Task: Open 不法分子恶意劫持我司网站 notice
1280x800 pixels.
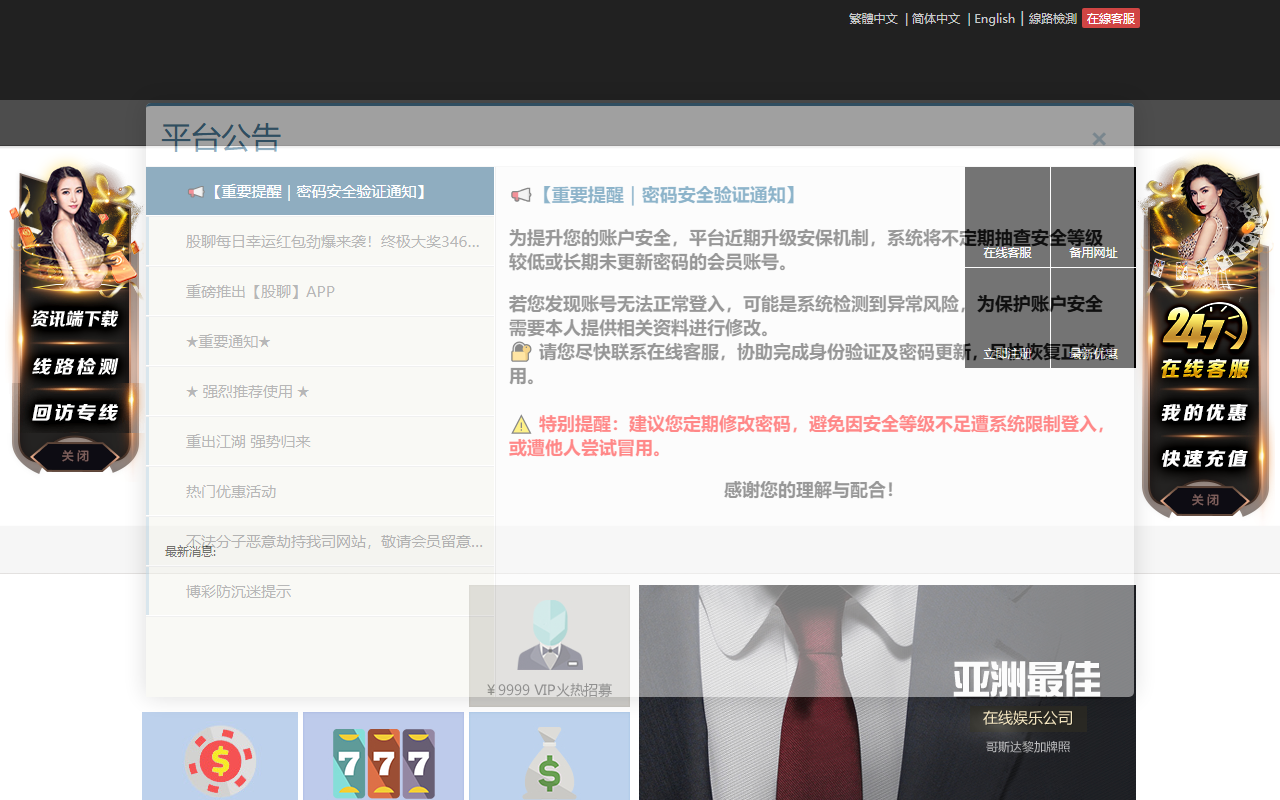Action: [320, 541]
